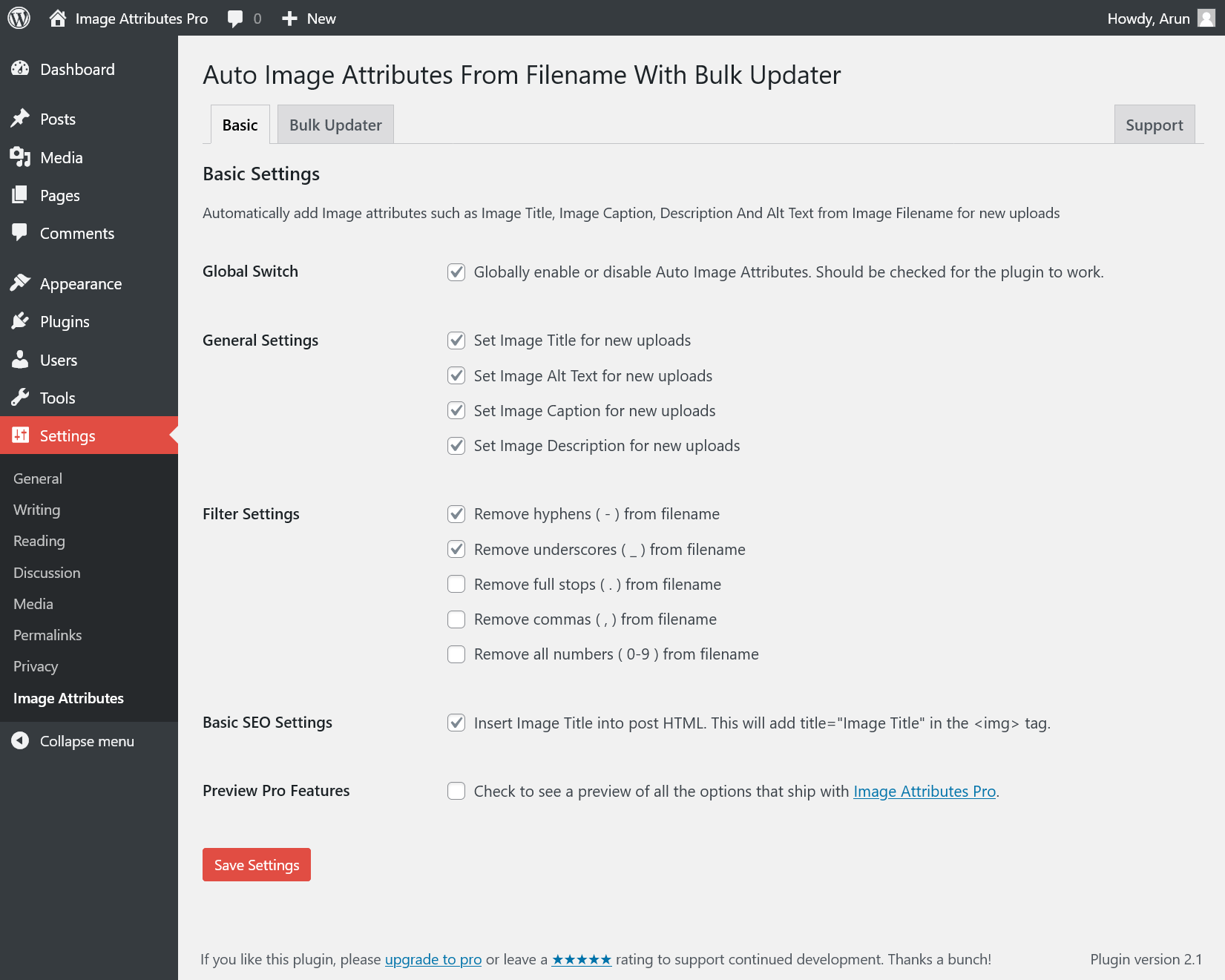Click the Image Attributes Pro site name
The image size is (1225, 980).
[x=142, y=19]
